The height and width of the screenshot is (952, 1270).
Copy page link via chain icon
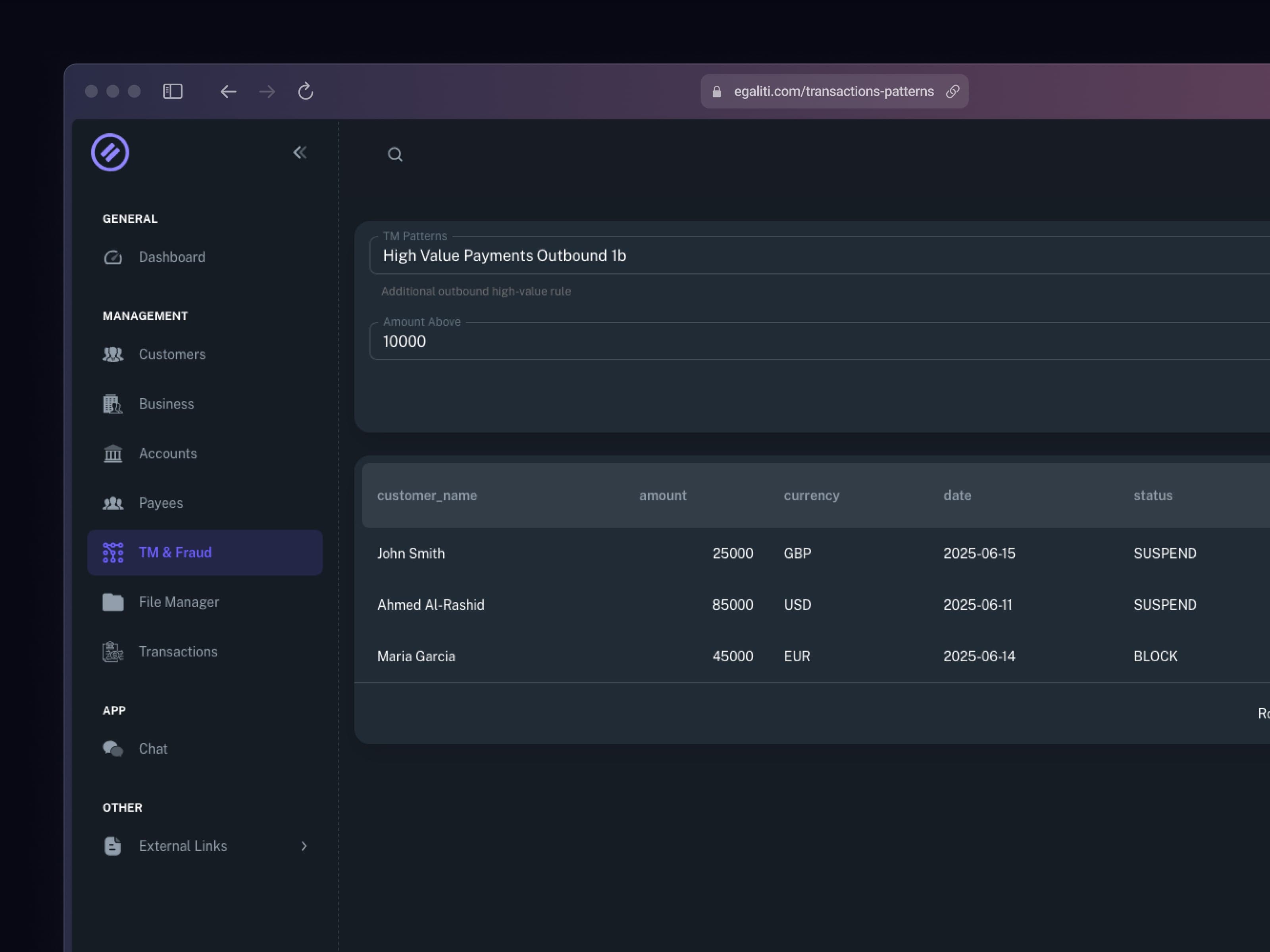(952, 91)
